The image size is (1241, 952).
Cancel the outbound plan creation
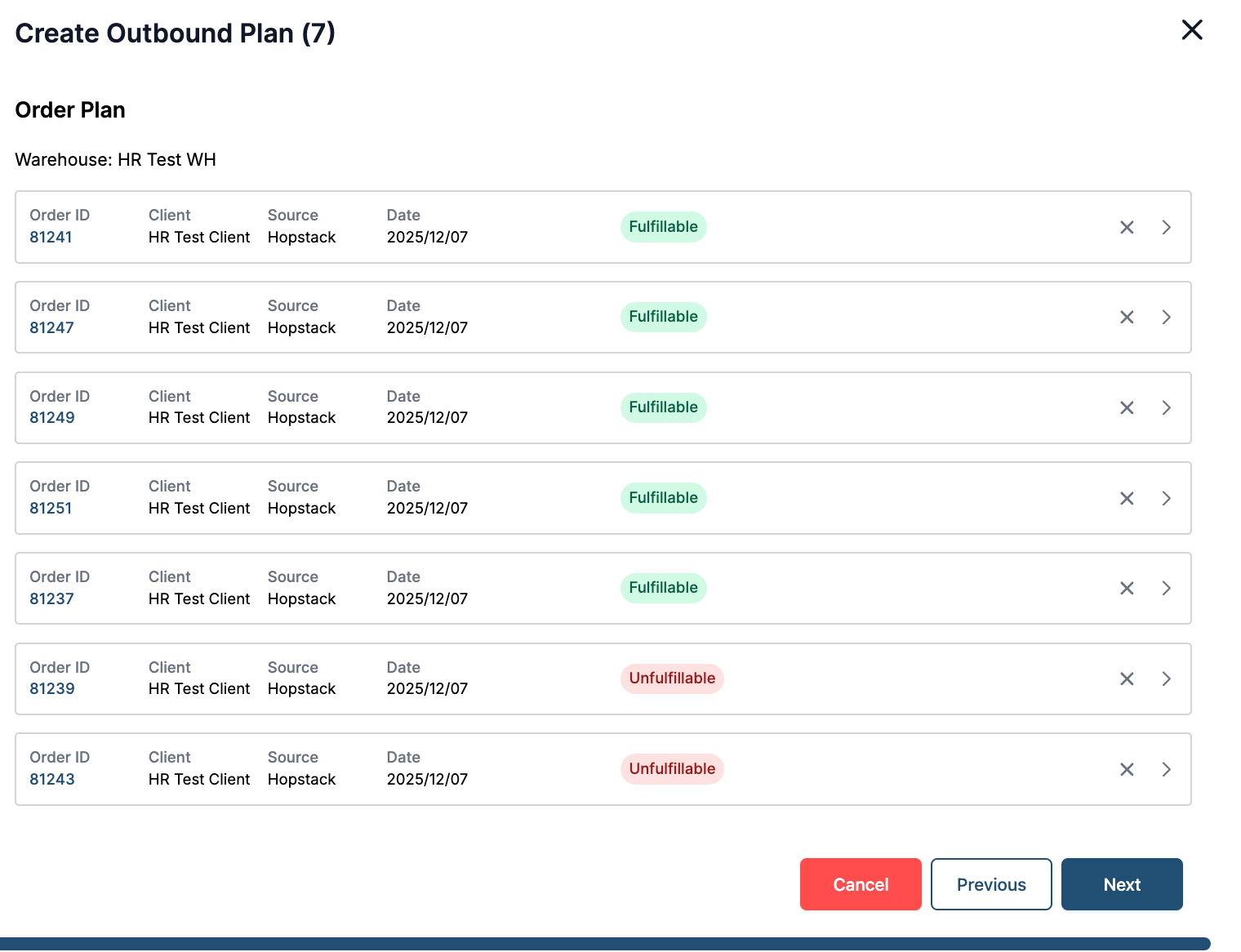(861, 884)
